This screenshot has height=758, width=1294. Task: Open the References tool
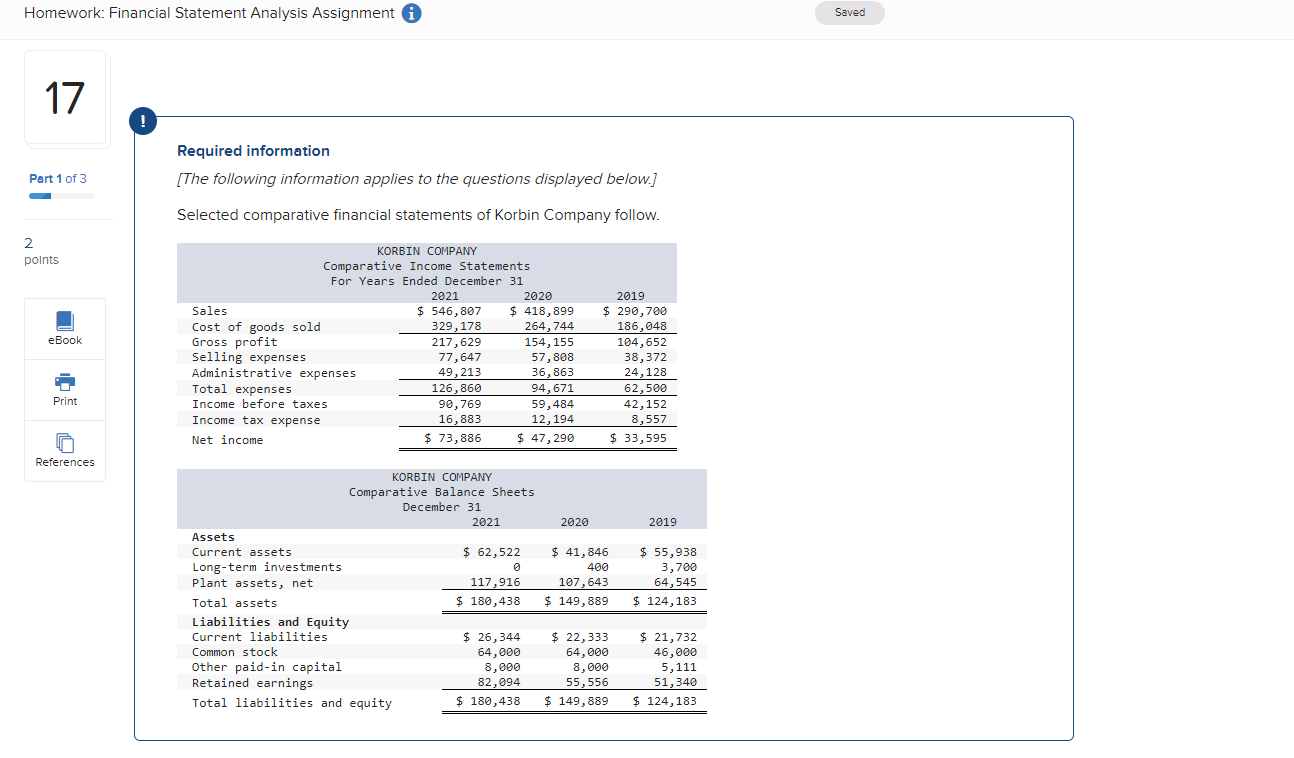pos(64,451)
